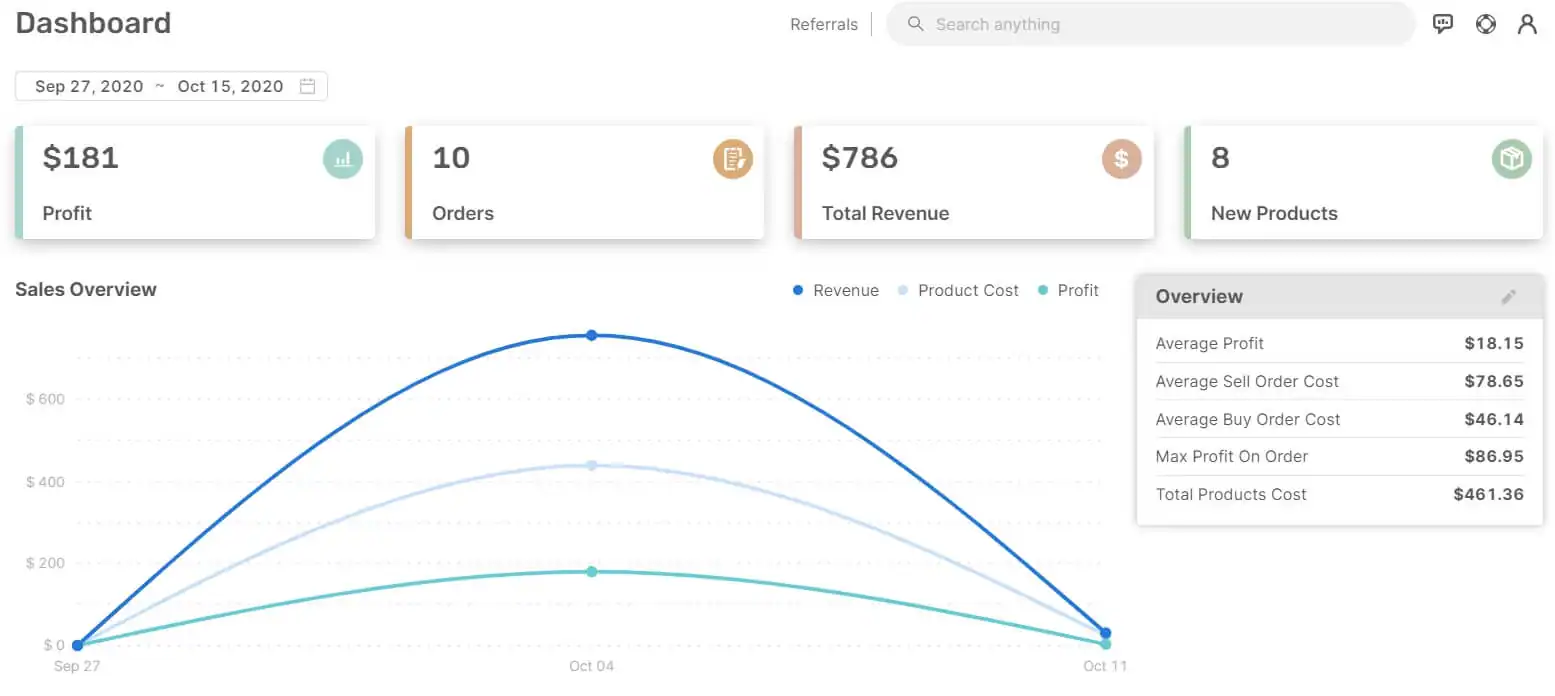Image resolution: width=1555 pixels, height=696 pixels.
Task: Click the dollar icon on the Total Revenue card
Action: 1121,158
